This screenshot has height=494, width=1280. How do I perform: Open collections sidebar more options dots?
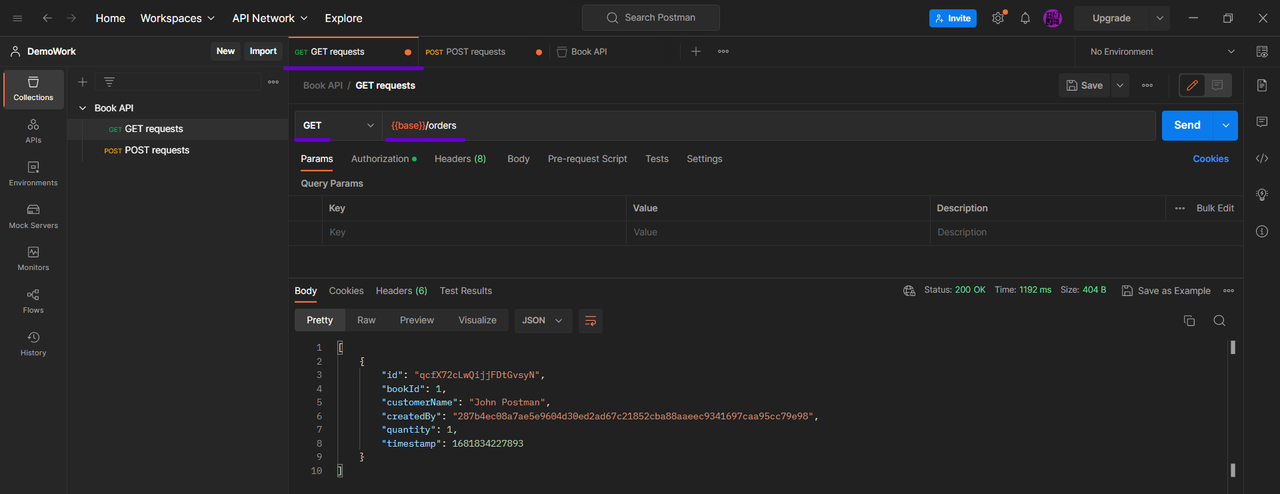tap(273, 82)
